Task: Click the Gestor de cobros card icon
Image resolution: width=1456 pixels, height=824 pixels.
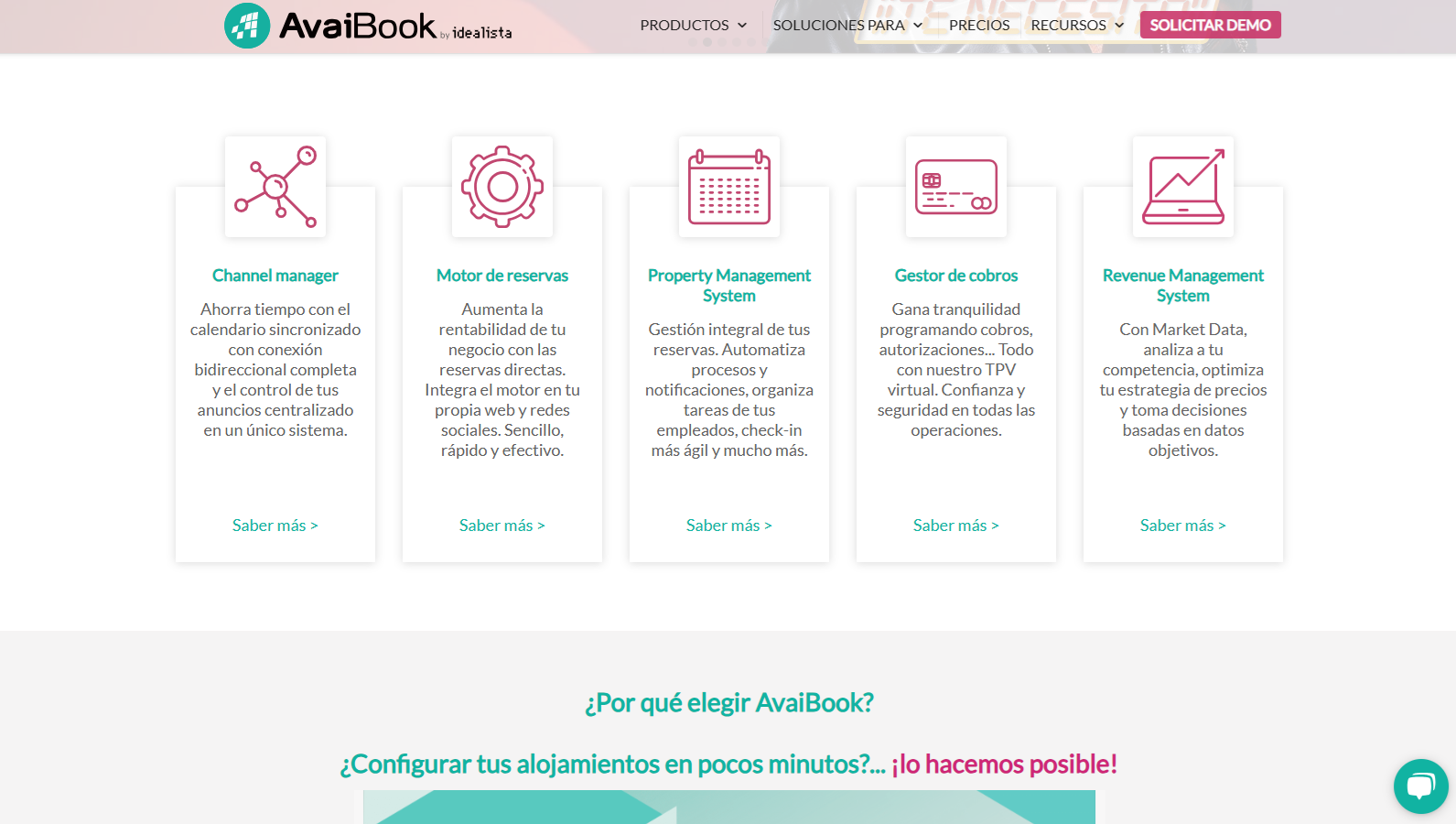Action: click(956, 187)
